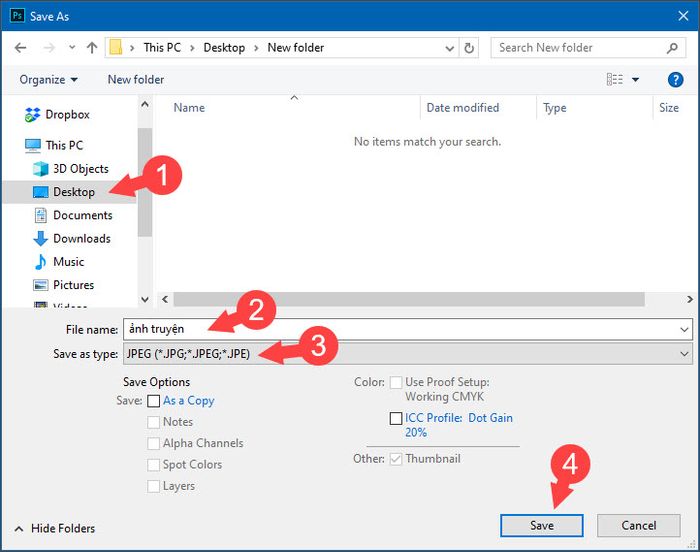The image size is (700, 552).
Task: Click the search magnifier icon
Action: (672, 48)
